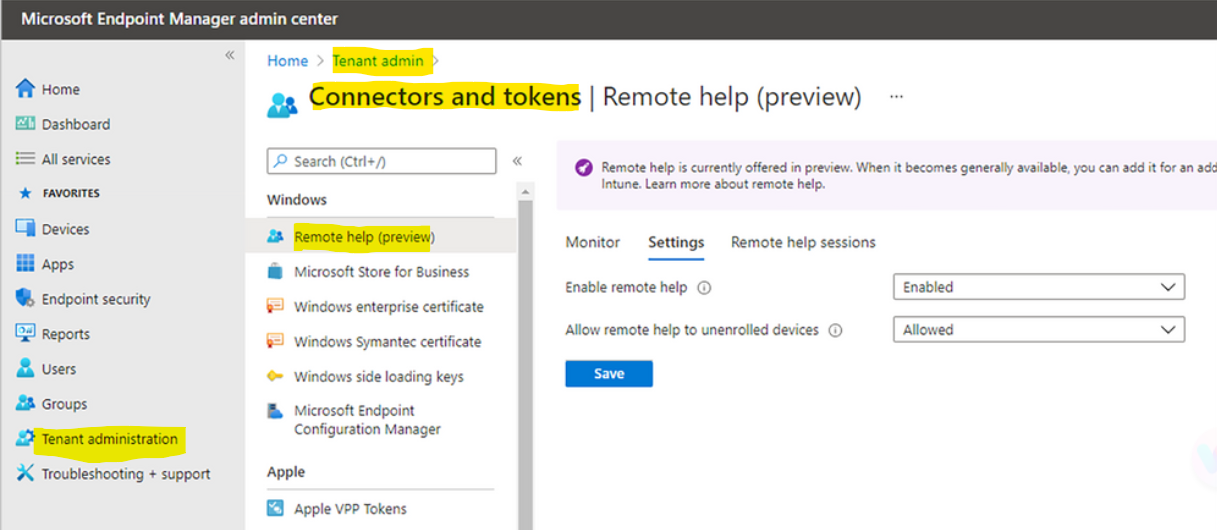This screenshot has width=1217, height=530.
Task: Click the Windows side loading keys icon
Action: tap(275, 376)
